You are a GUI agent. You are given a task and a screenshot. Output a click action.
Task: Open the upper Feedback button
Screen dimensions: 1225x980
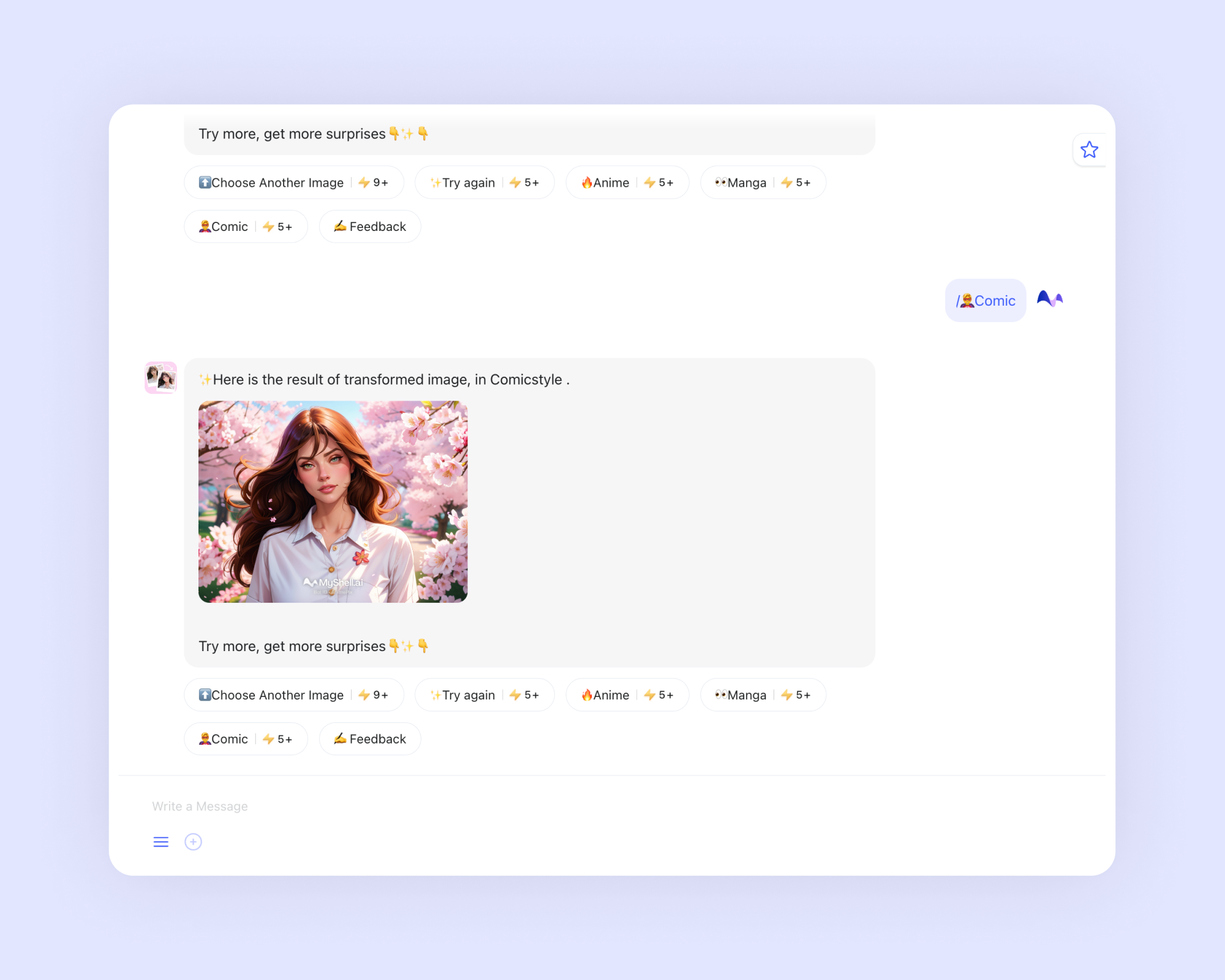coord(370,227)
